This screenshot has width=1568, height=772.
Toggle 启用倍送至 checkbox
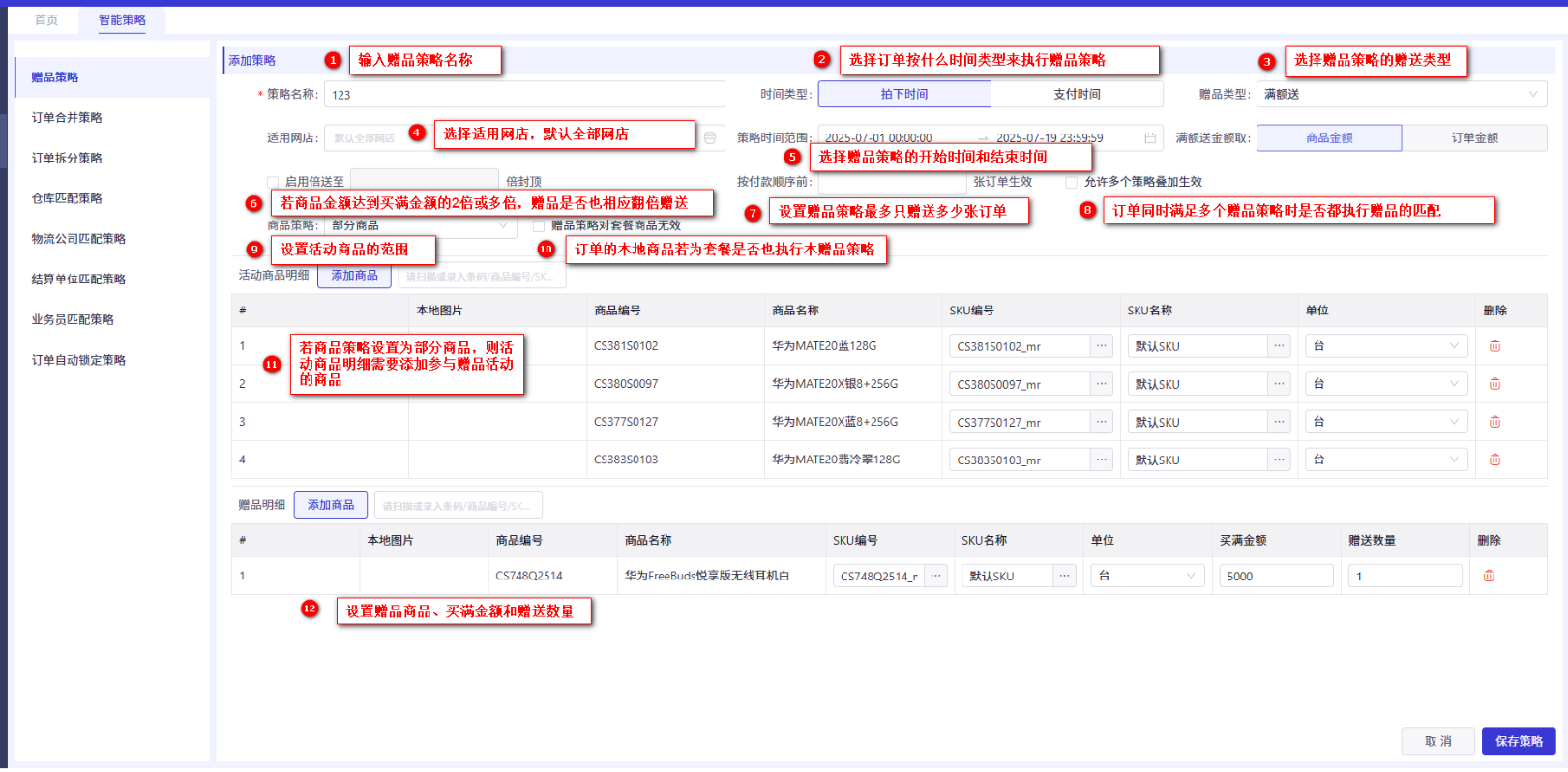tap(273, 182)
